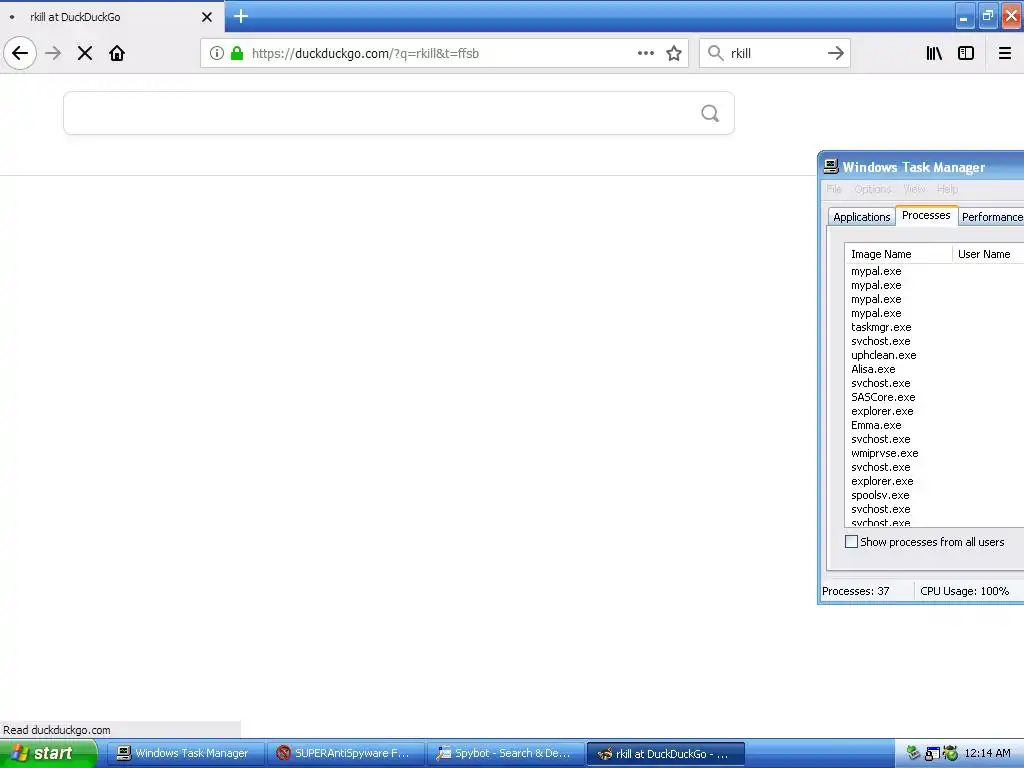1024x768 pixels.
Task: Close the rkill at DuckDuckGo tab
Action: [207, 17]
